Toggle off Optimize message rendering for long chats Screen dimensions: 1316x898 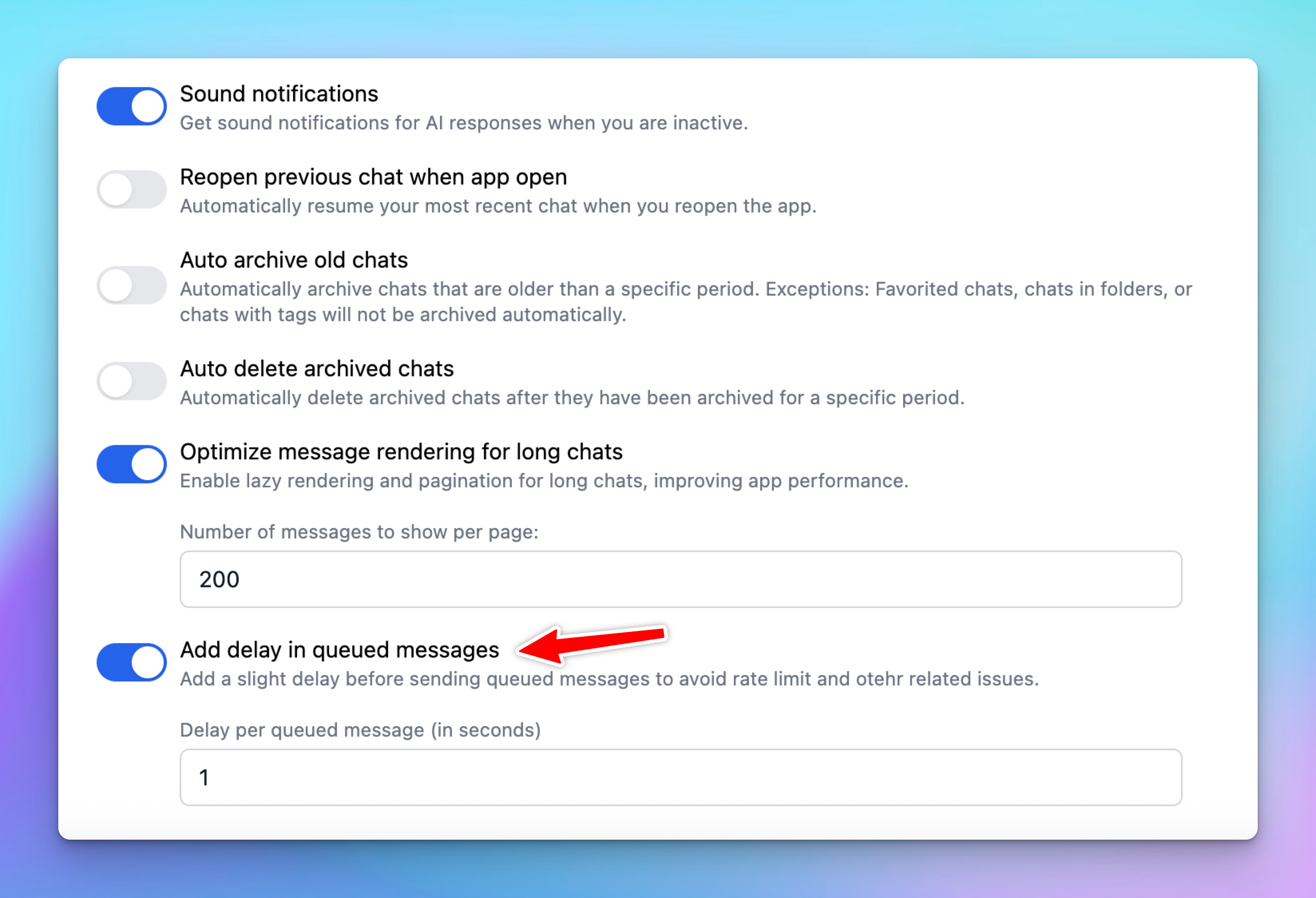pyautogui.click(x=131, y=464)
